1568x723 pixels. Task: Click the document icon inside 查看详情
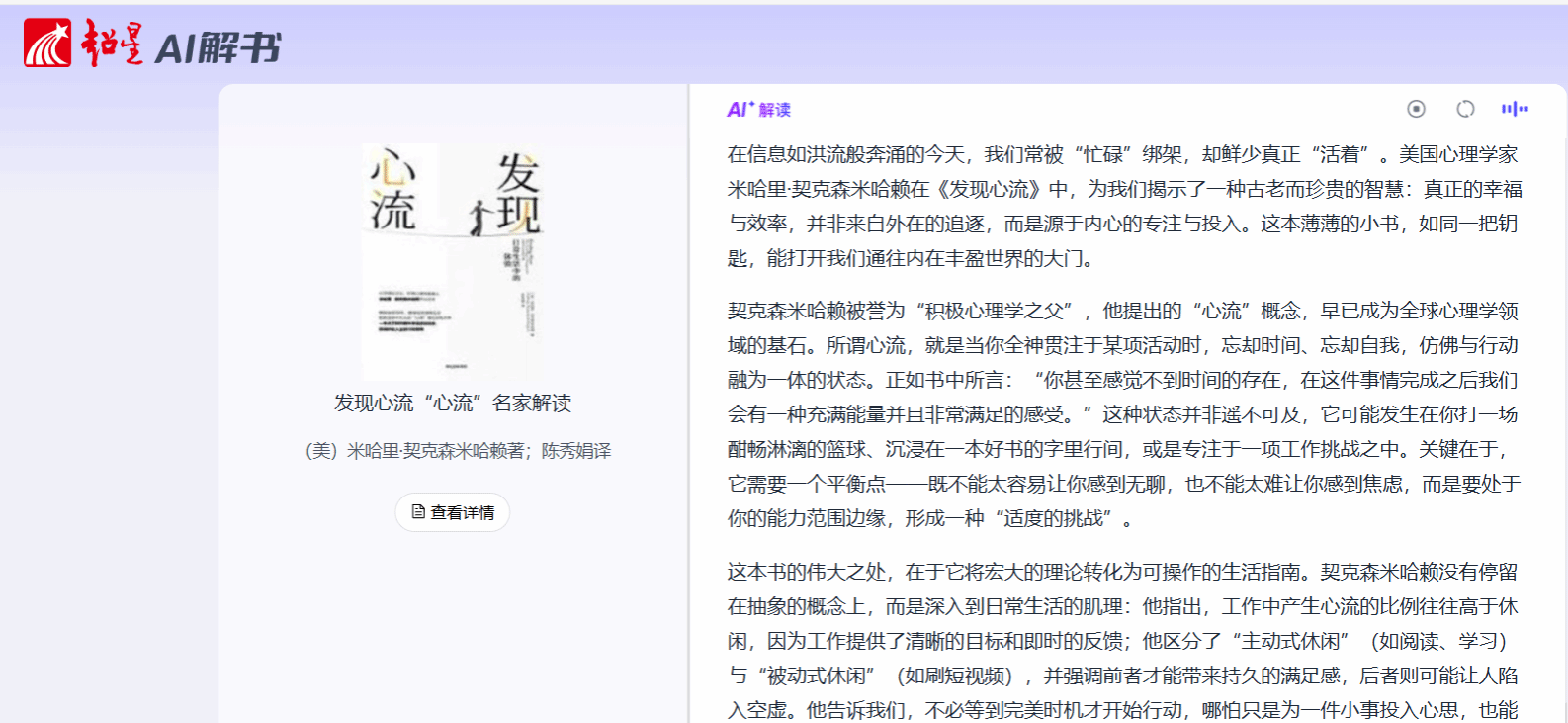click(418, 512)
